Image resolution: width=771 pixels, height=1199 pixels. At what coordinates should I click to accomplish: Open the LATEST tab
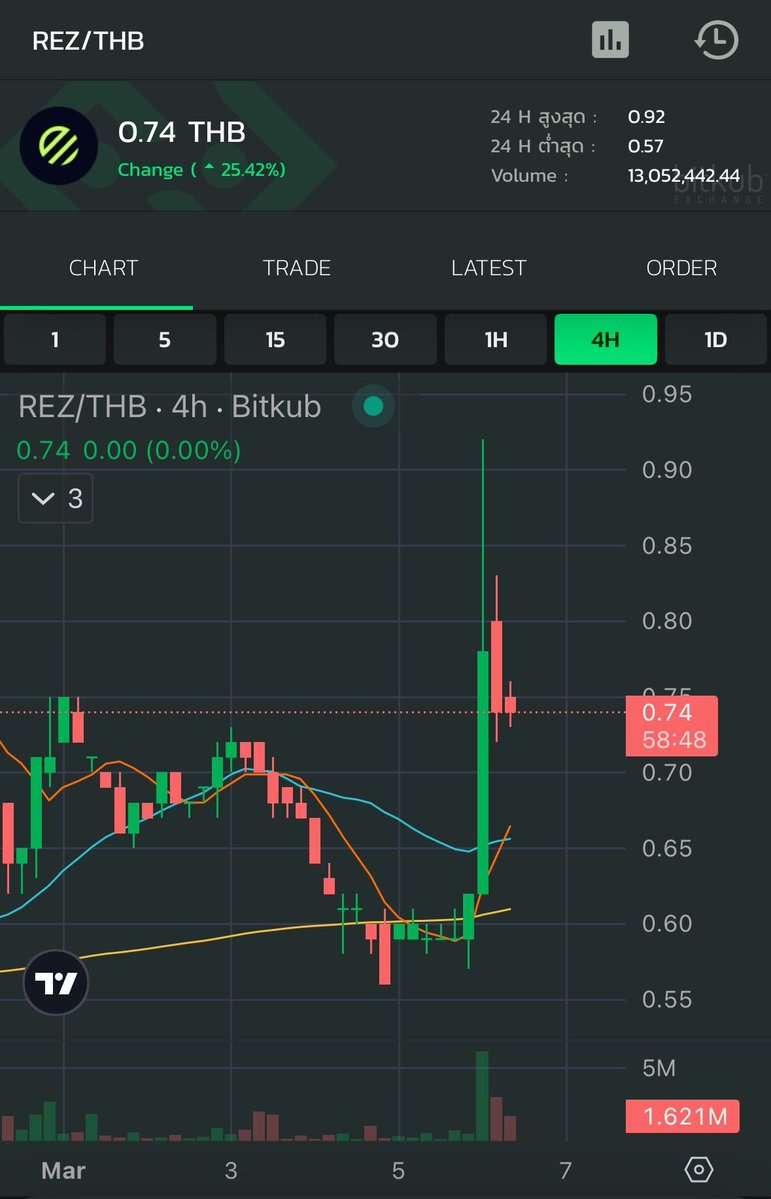[x=489, y=268]
